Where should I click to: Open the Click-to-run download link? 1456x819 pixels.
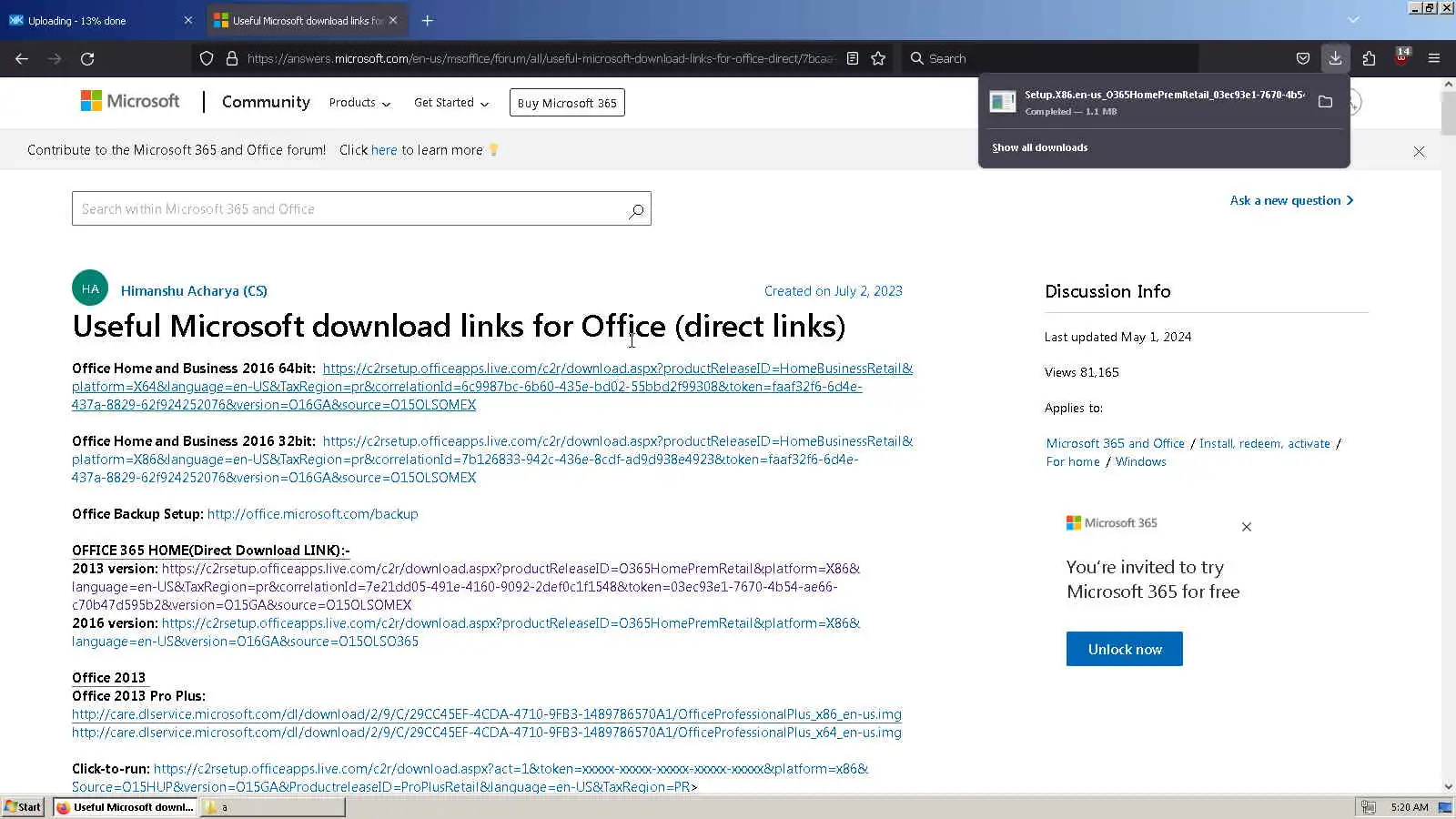[470, 778]
